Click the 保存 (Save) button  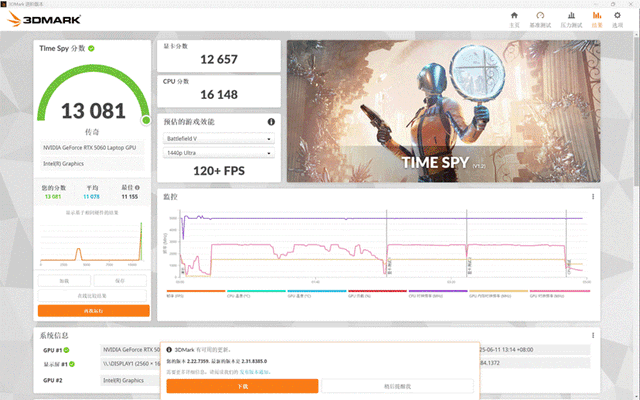click(x=120, y=281)
